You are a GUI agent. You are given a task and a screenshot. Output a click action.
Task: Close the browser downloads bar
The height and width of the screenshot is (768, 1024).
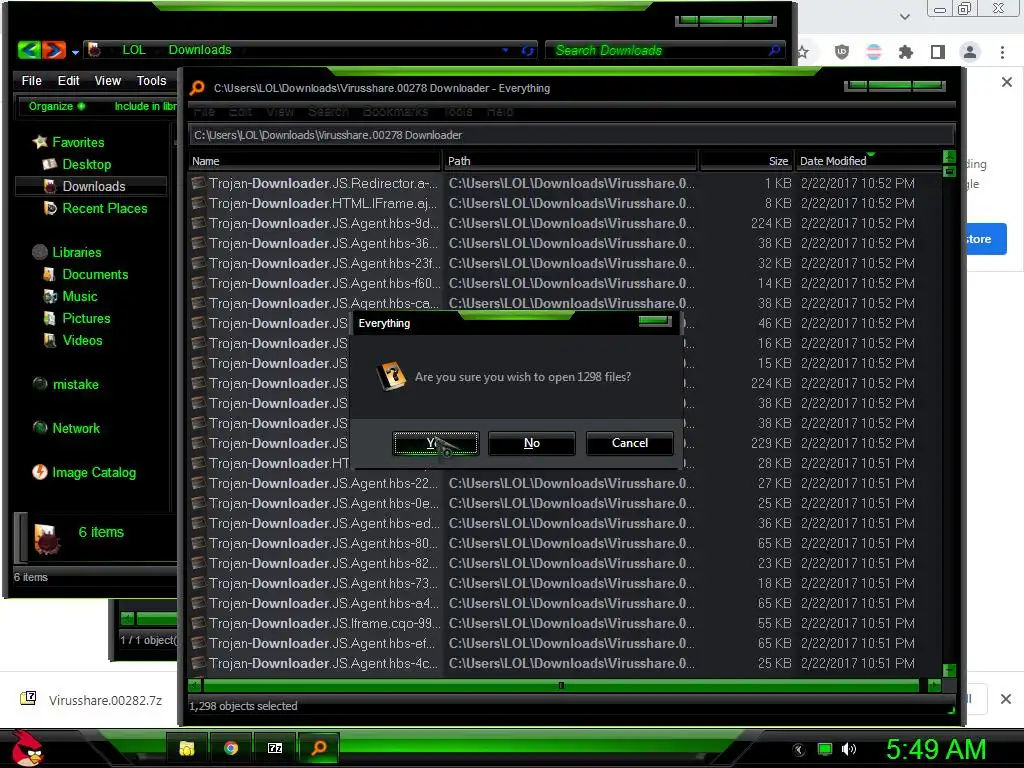point(1006,699)
